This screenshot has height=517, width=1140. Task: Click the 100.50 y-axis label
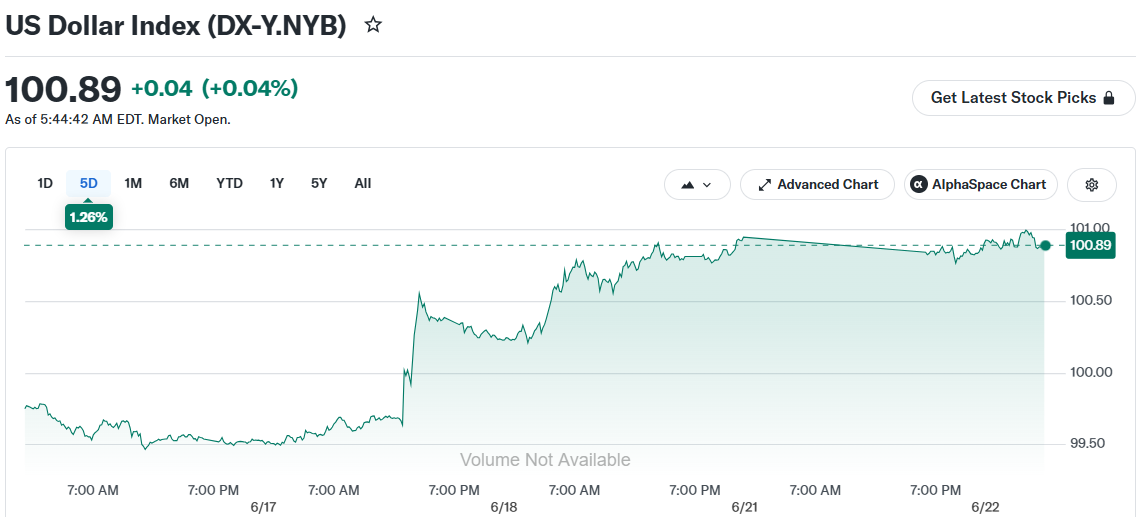pos(1091,300)
